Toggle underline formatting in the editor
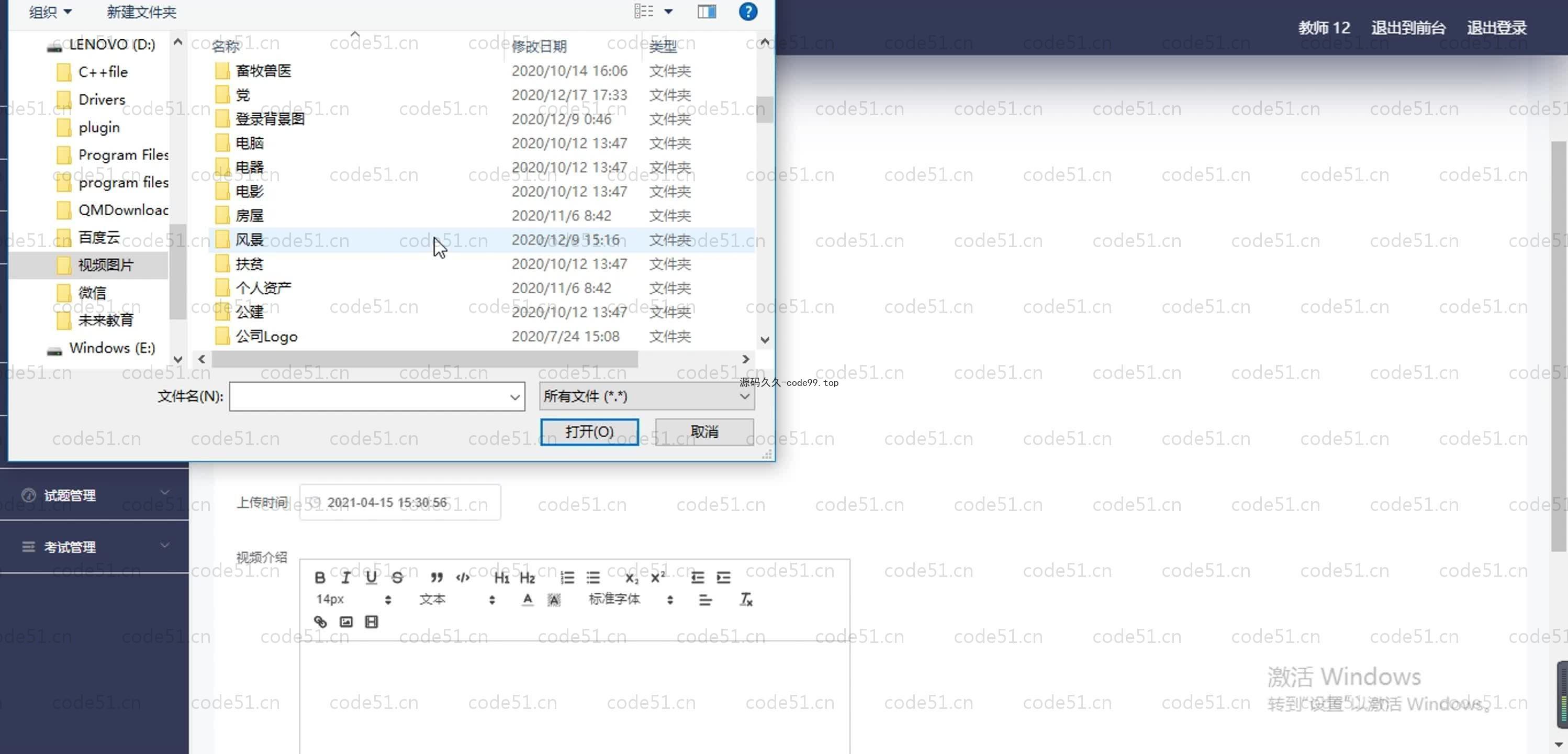Viewport: 1568px width, 754px height. click(371, 578)
